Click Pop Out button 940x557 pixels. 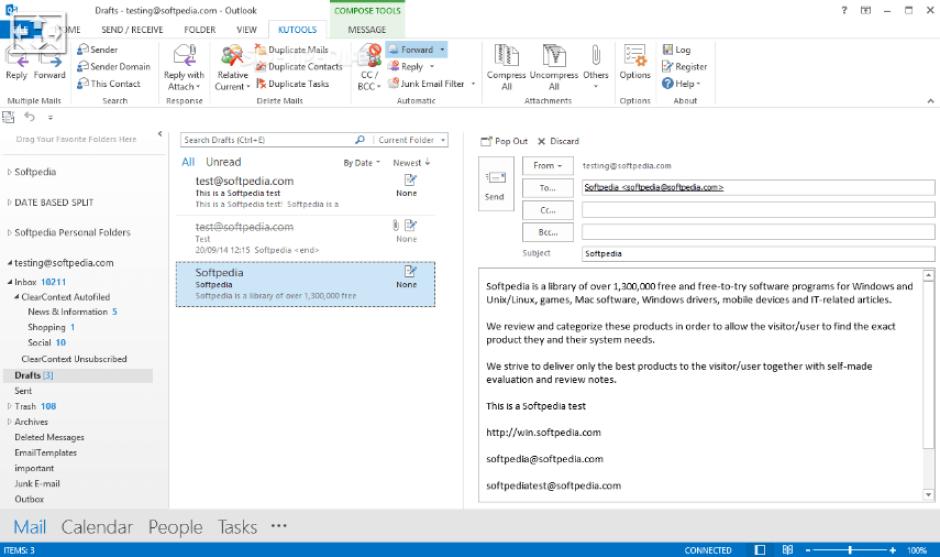[x=504, y=141]
